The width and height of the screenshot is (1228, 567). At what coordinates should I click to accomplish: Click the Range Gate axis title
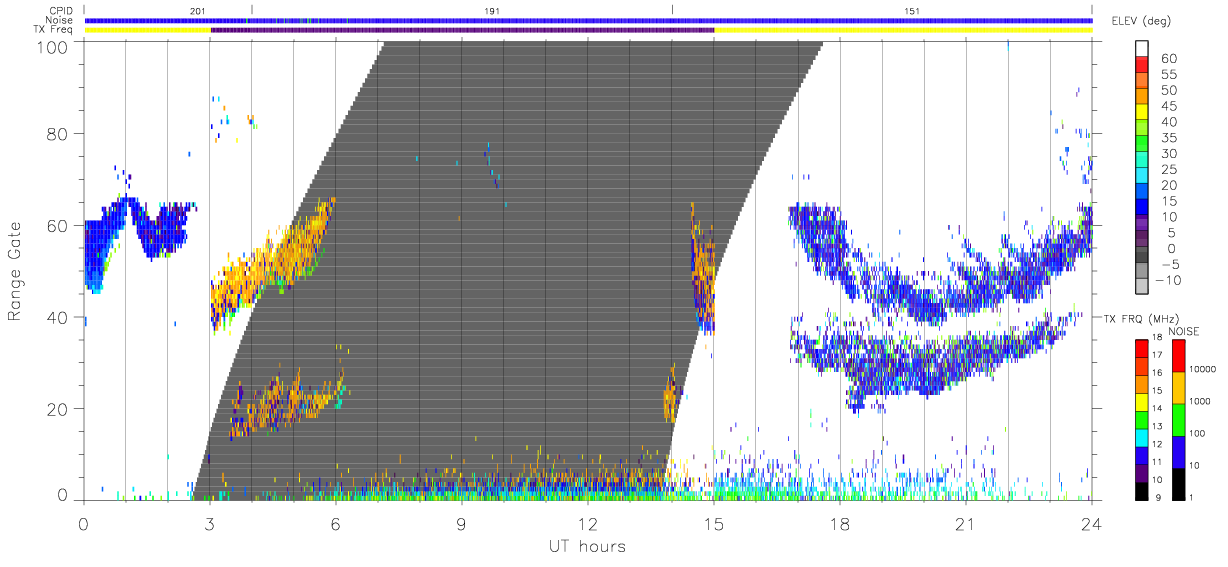pos(15,271)
